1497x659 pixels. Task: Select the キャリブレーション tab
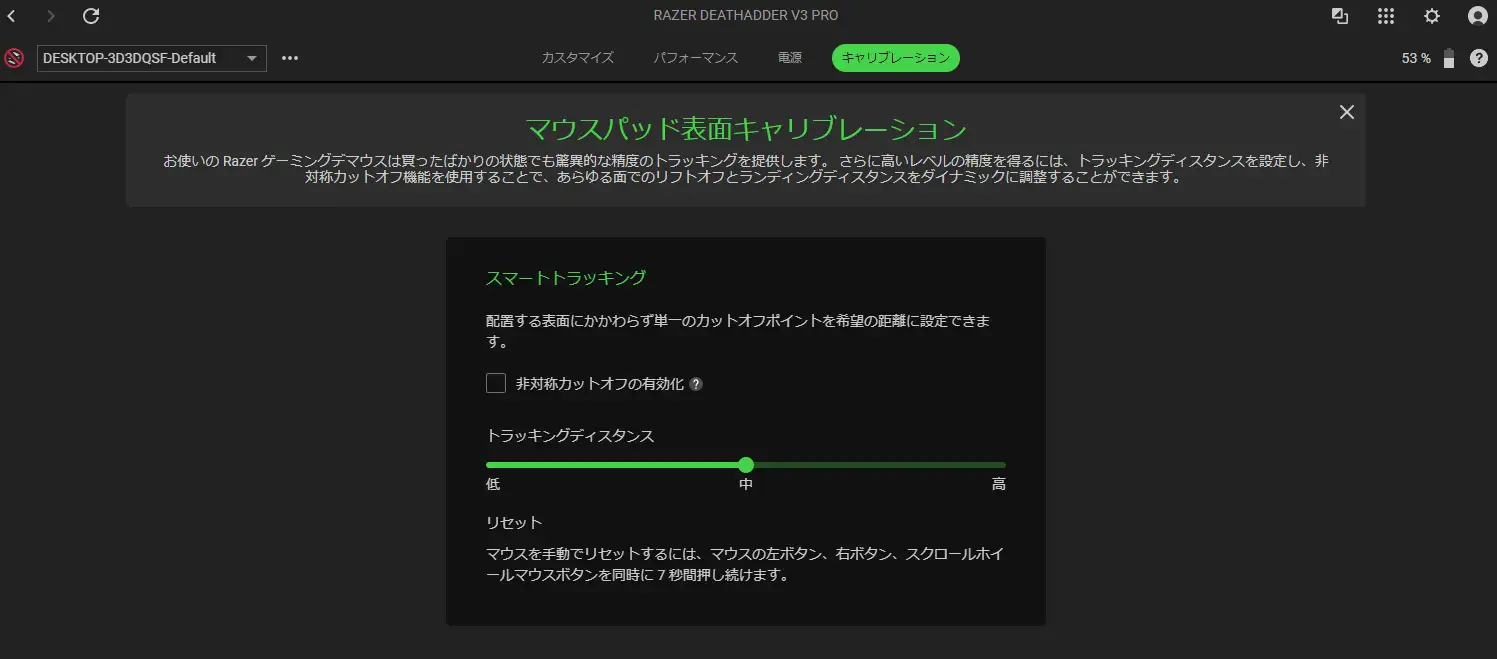(x=896, y=58)
